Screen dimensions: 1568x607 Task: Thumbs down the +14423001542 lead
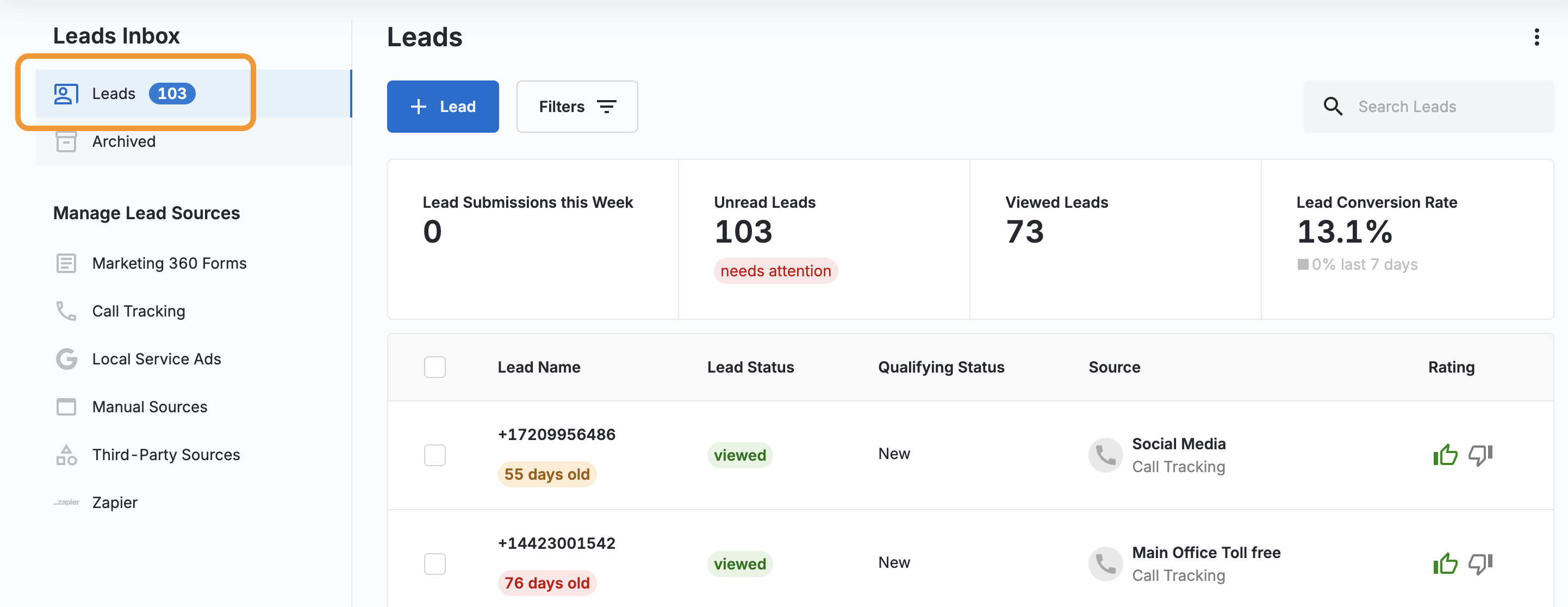coord(1480,564)
